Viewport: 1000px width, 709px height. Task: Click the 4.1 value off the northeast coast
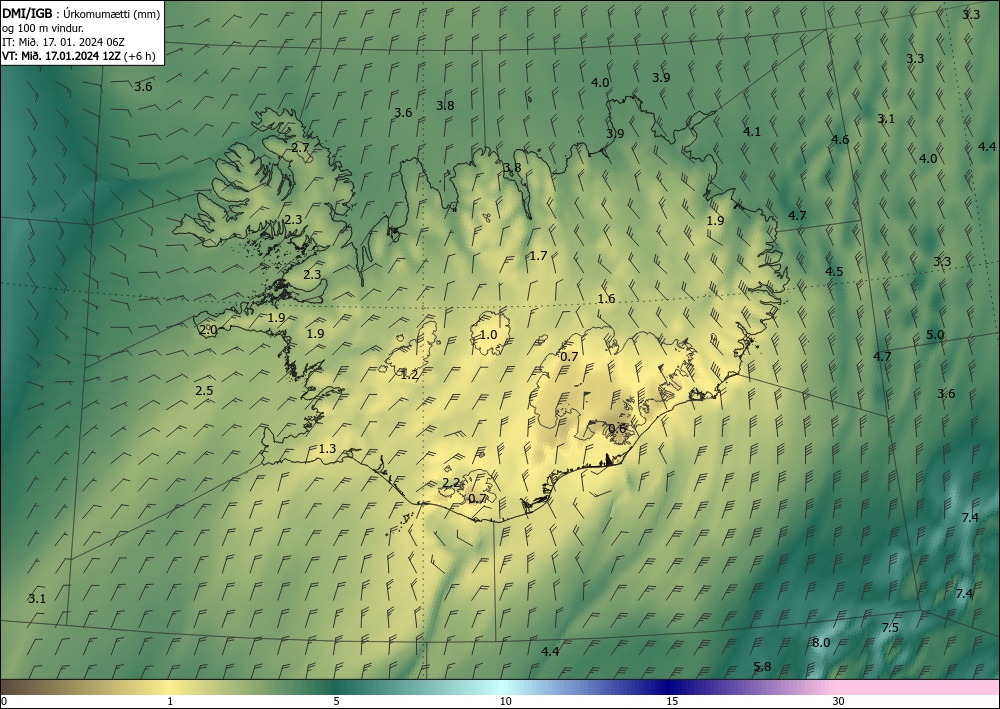752,132
